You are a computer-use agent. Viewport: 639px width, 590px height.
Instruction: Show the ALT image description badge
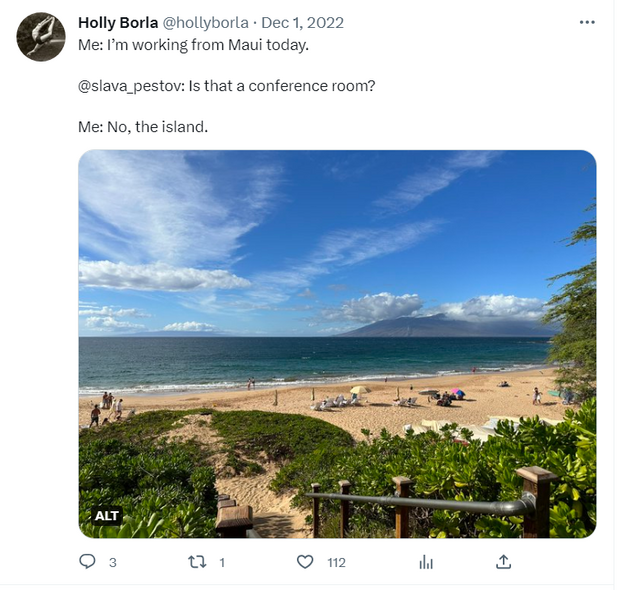(x=107, y=516)
